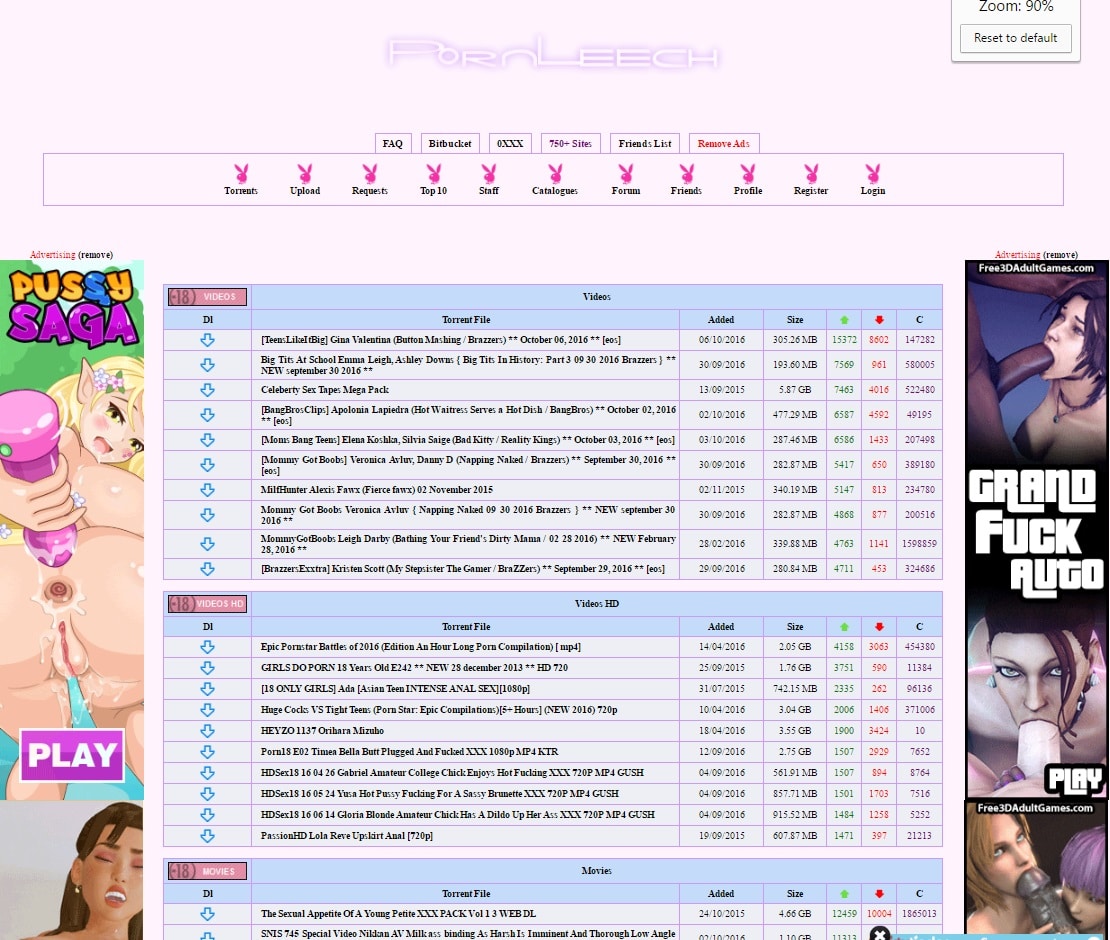Click download arrow for the 339.88 MB torrent
The width and height of the screenshot is (1110, 940).
tap(207, 544)
